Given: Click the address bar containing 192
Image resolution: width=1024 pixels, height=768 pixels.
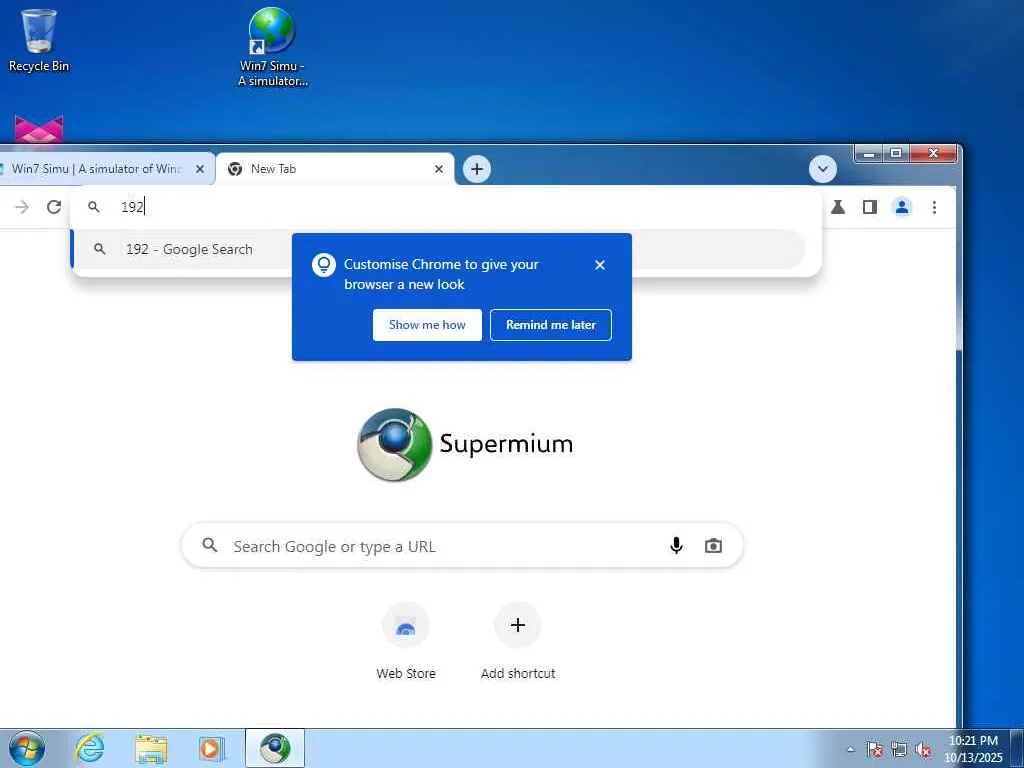Looking at the screenshot, I should pyautogui.click(x=446, y=207).
